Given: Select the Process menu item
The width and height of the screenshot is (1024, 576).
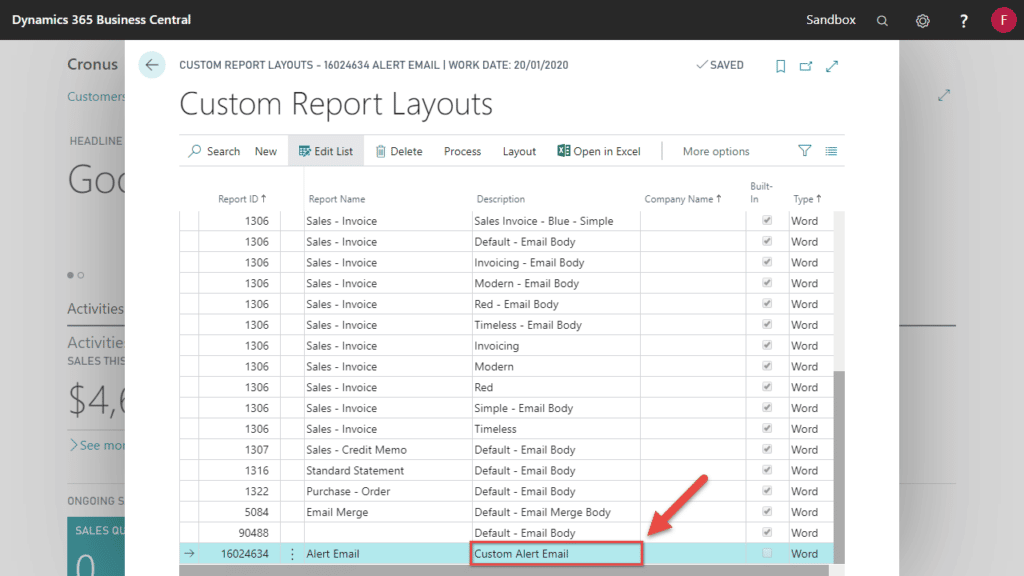Looking at the screenshot, I should click(462, 151).
